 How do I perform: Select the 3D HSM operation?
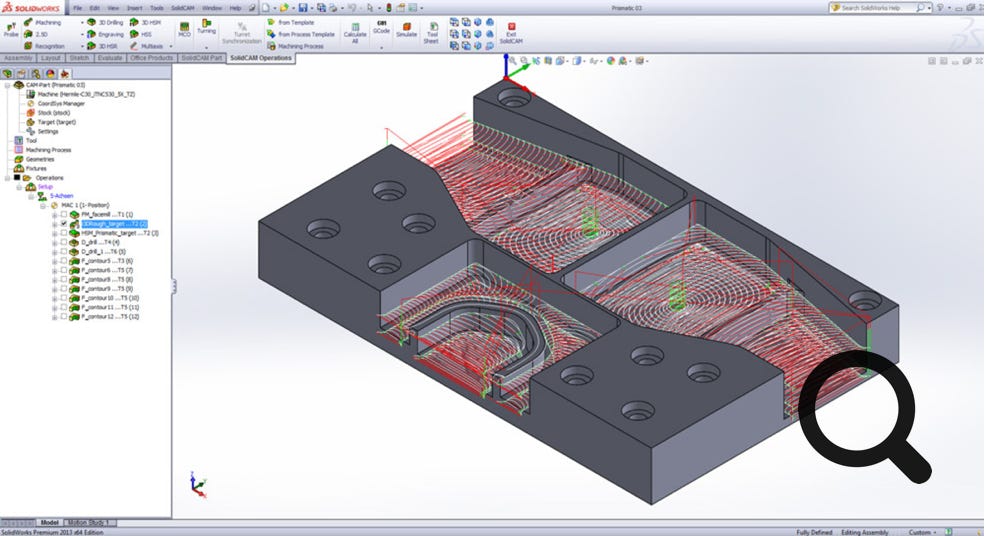coord(145,23)
